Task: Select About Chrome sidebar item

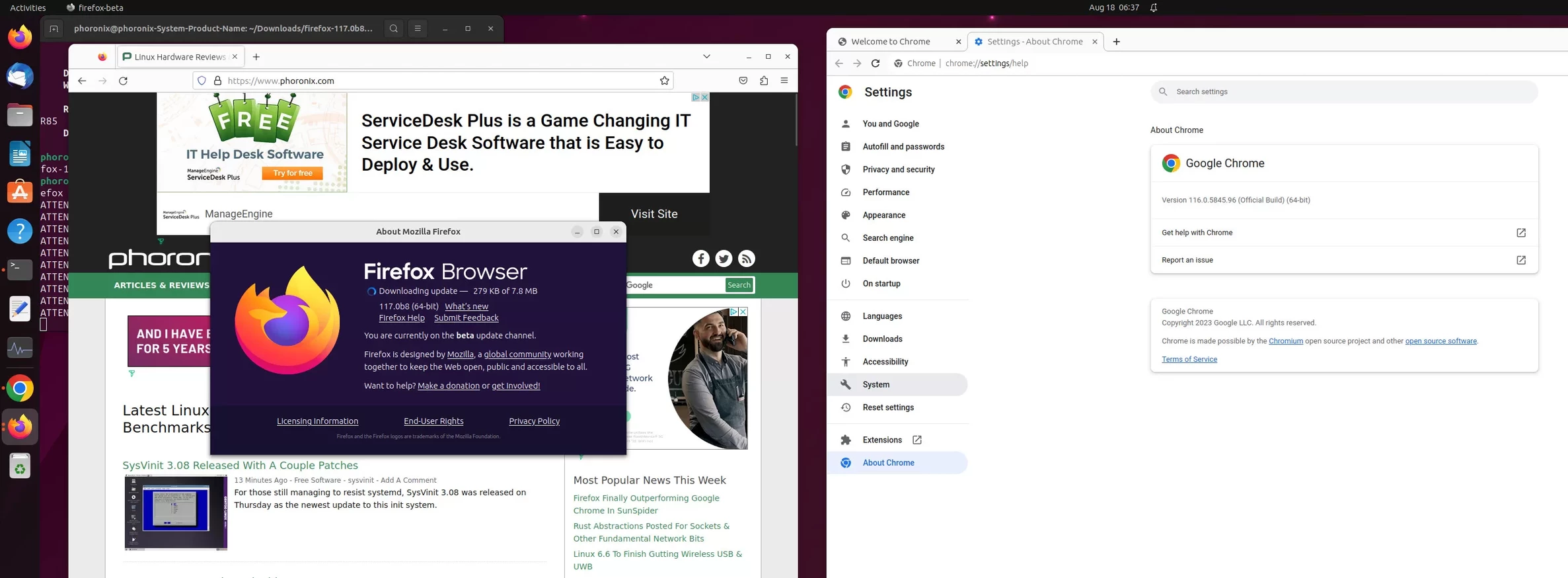Action: 897,463
